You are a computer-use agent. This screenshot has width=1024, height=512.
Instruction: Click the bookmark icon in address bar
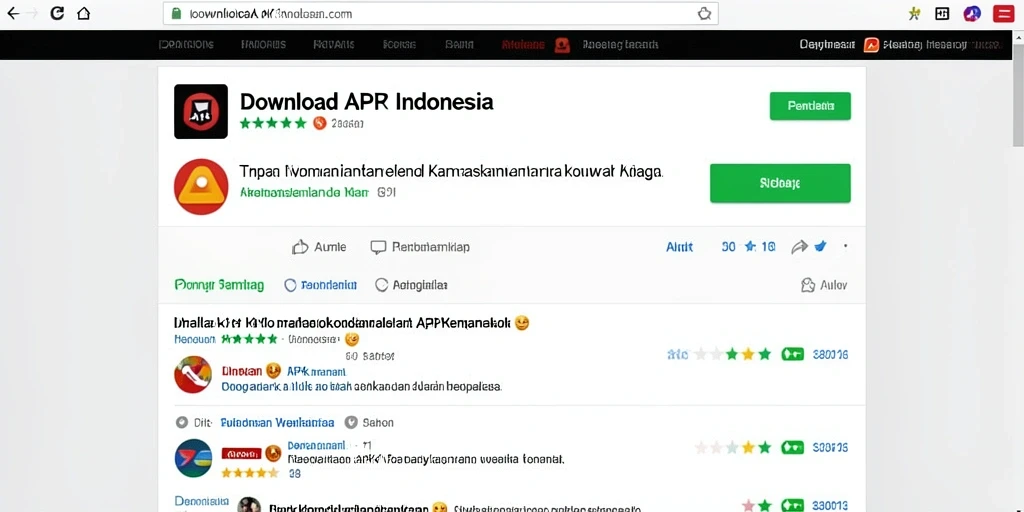pos(704,13)
